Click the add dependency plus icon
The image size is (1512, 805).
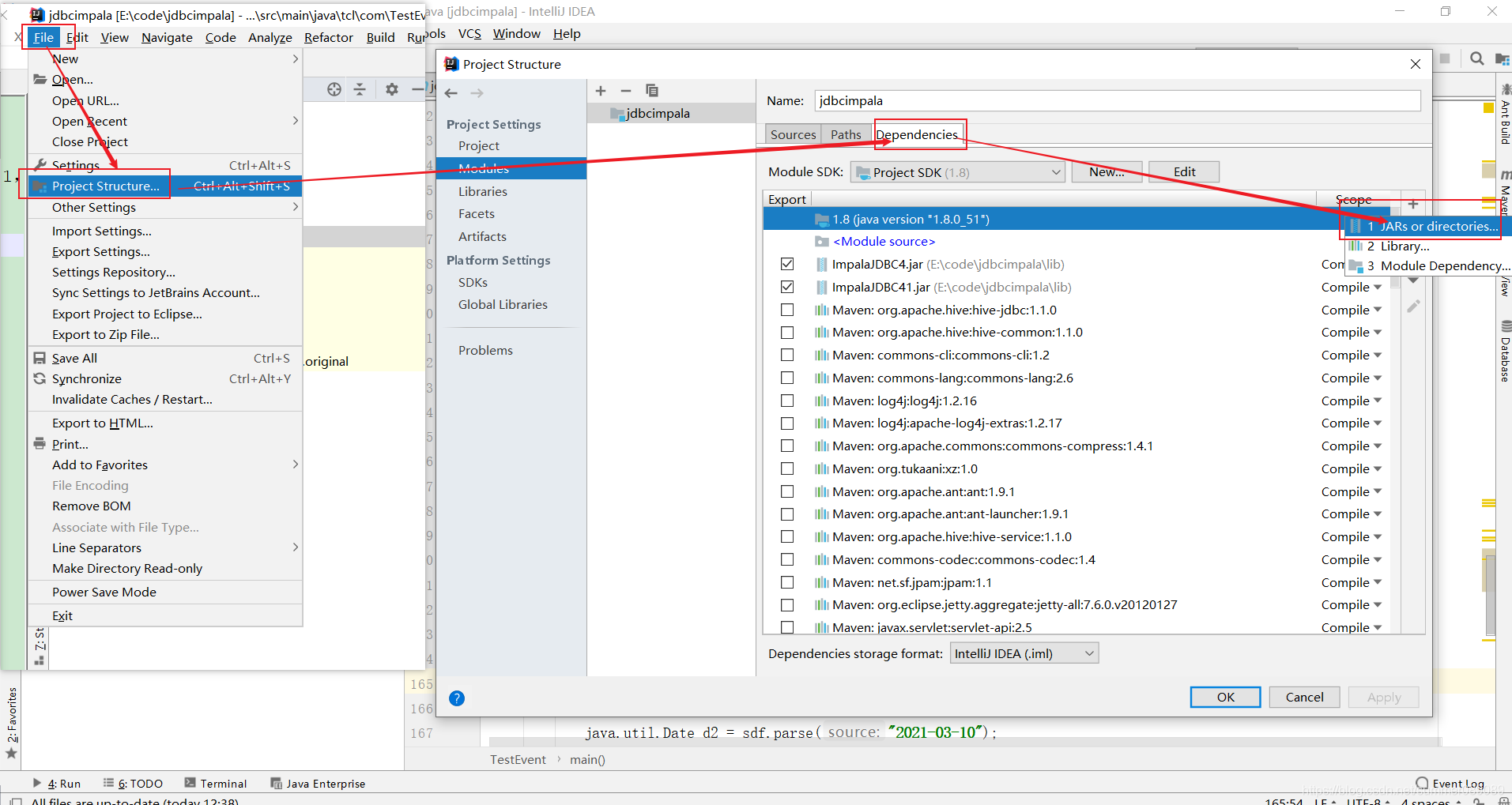point(1413,204)
